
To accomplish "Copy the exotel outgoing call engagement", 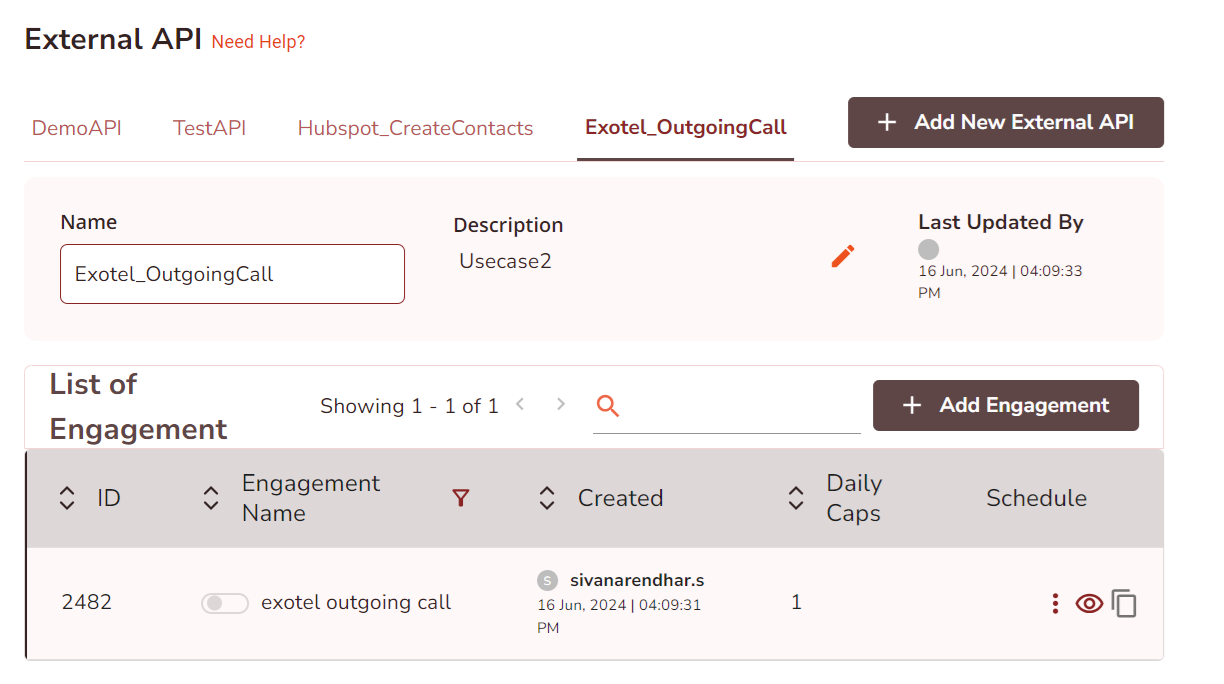I will pos(1125,604).
